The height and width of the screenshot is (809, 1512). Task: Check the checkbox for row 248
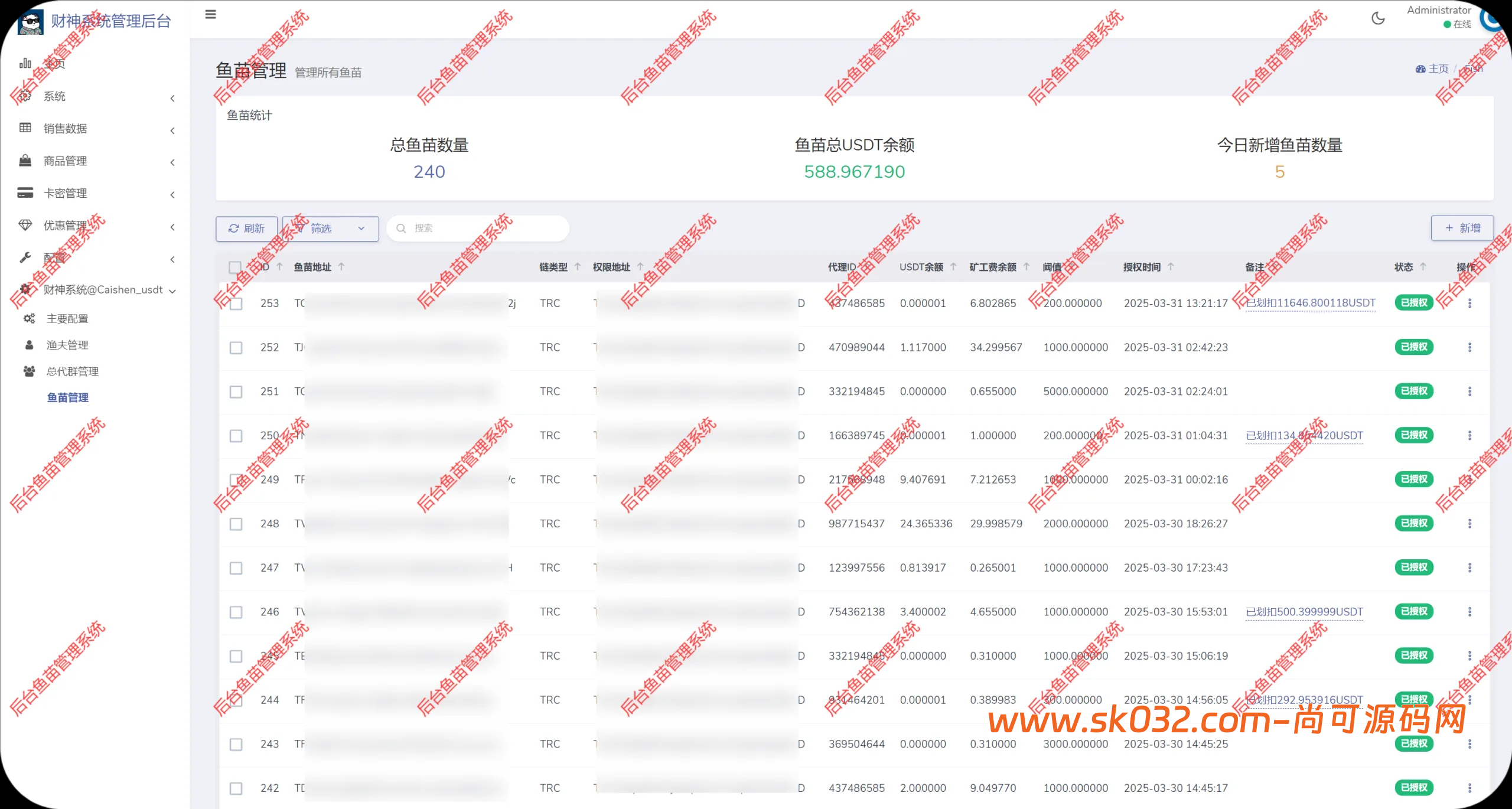(x=236, y=524)
